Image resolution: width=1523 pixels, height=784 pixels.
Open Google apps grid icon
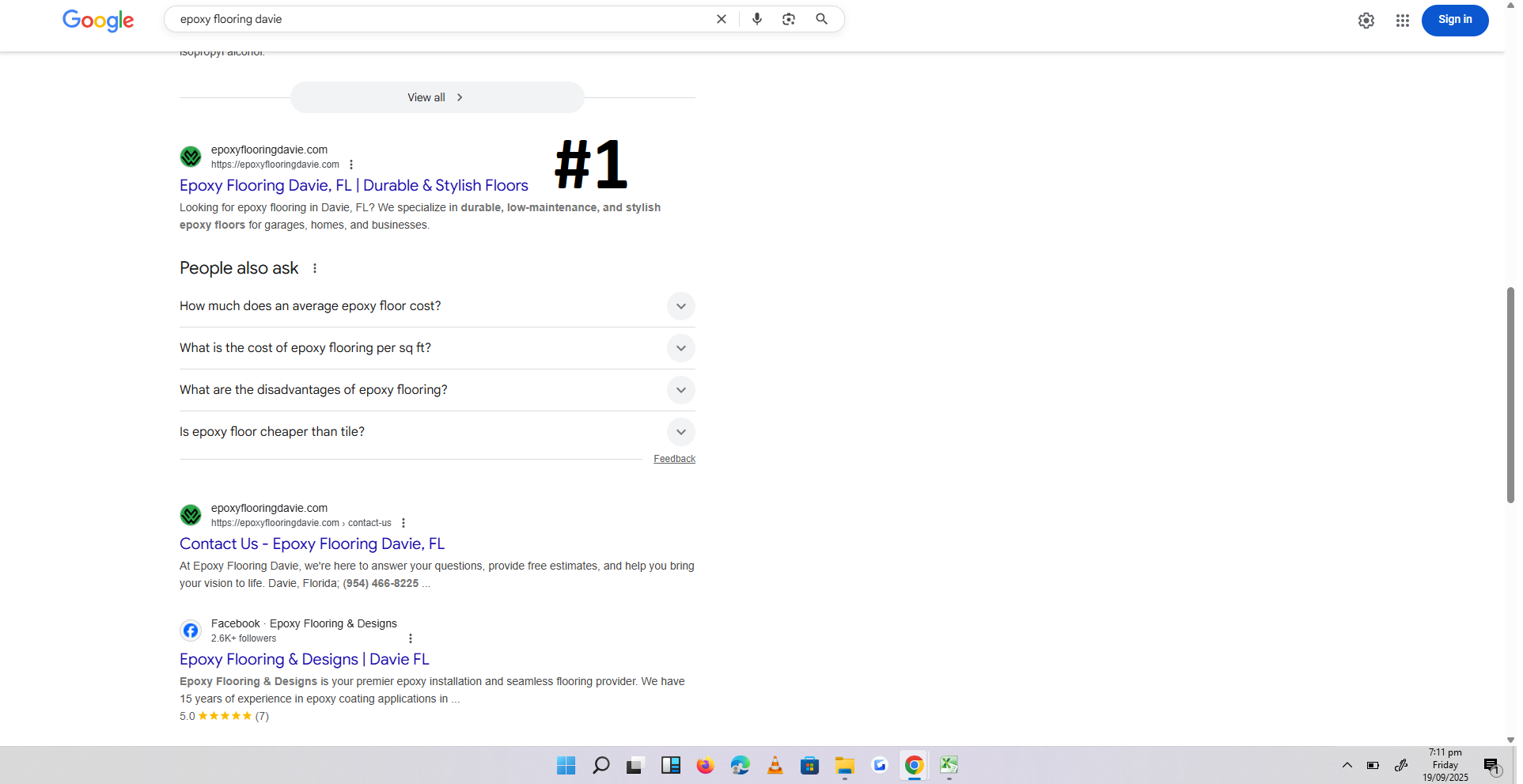[x=1403, y=21]
